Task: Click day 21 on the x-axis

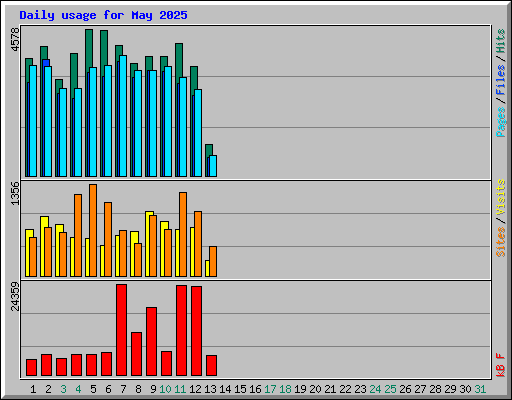Action: [330, 389]
